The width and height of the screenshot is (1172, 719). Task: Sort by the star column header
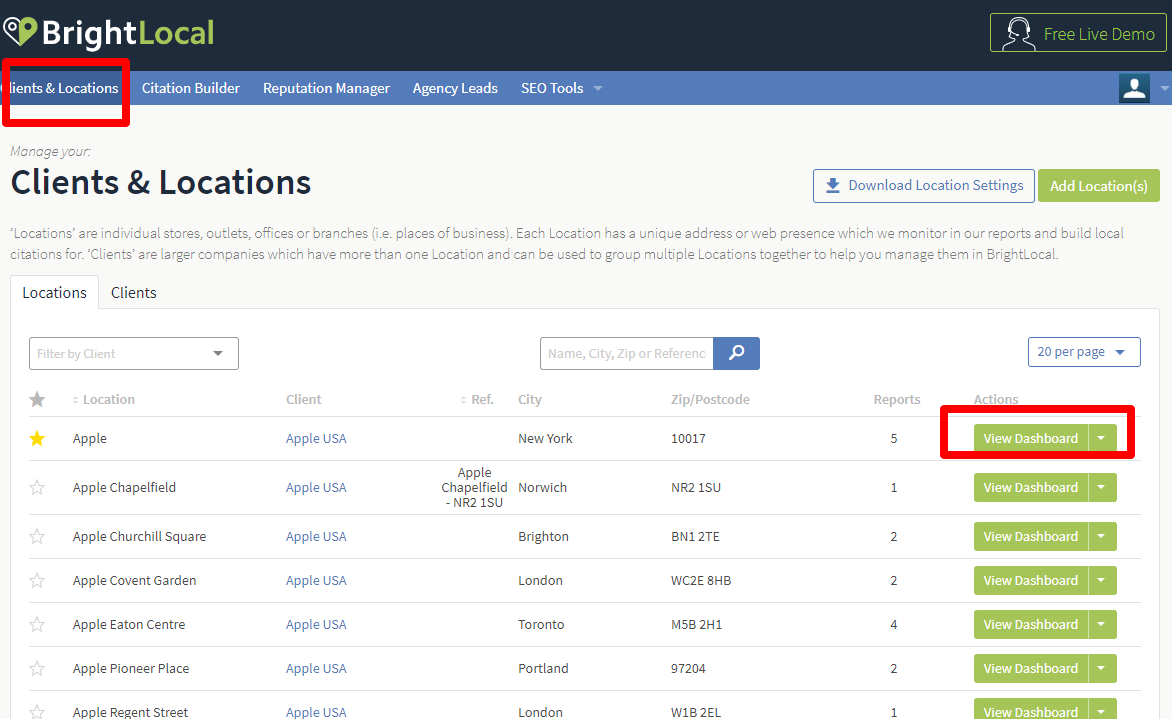pyautogui.click(x=37, y=399)
